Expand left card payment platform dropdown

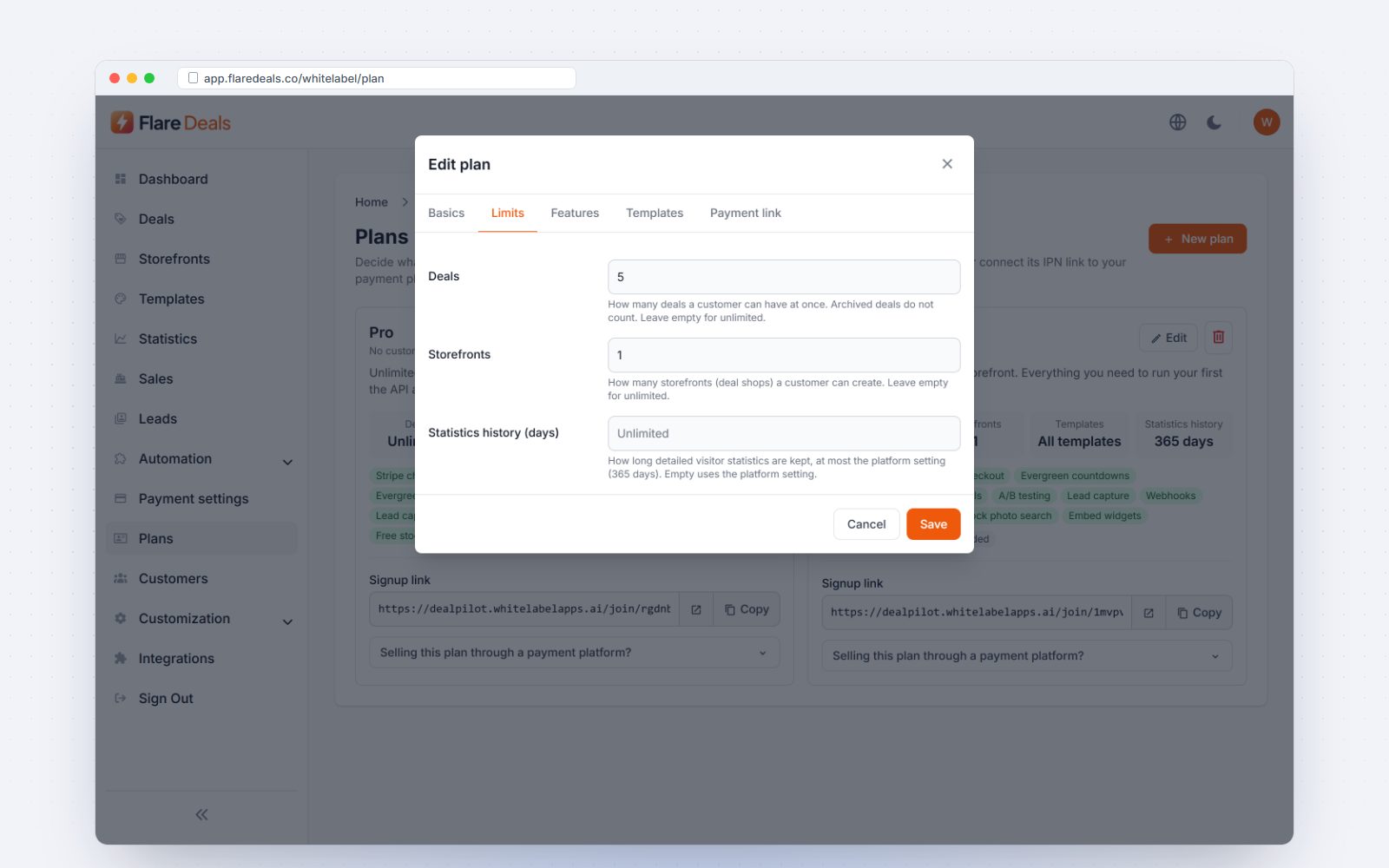pos(575,653)
